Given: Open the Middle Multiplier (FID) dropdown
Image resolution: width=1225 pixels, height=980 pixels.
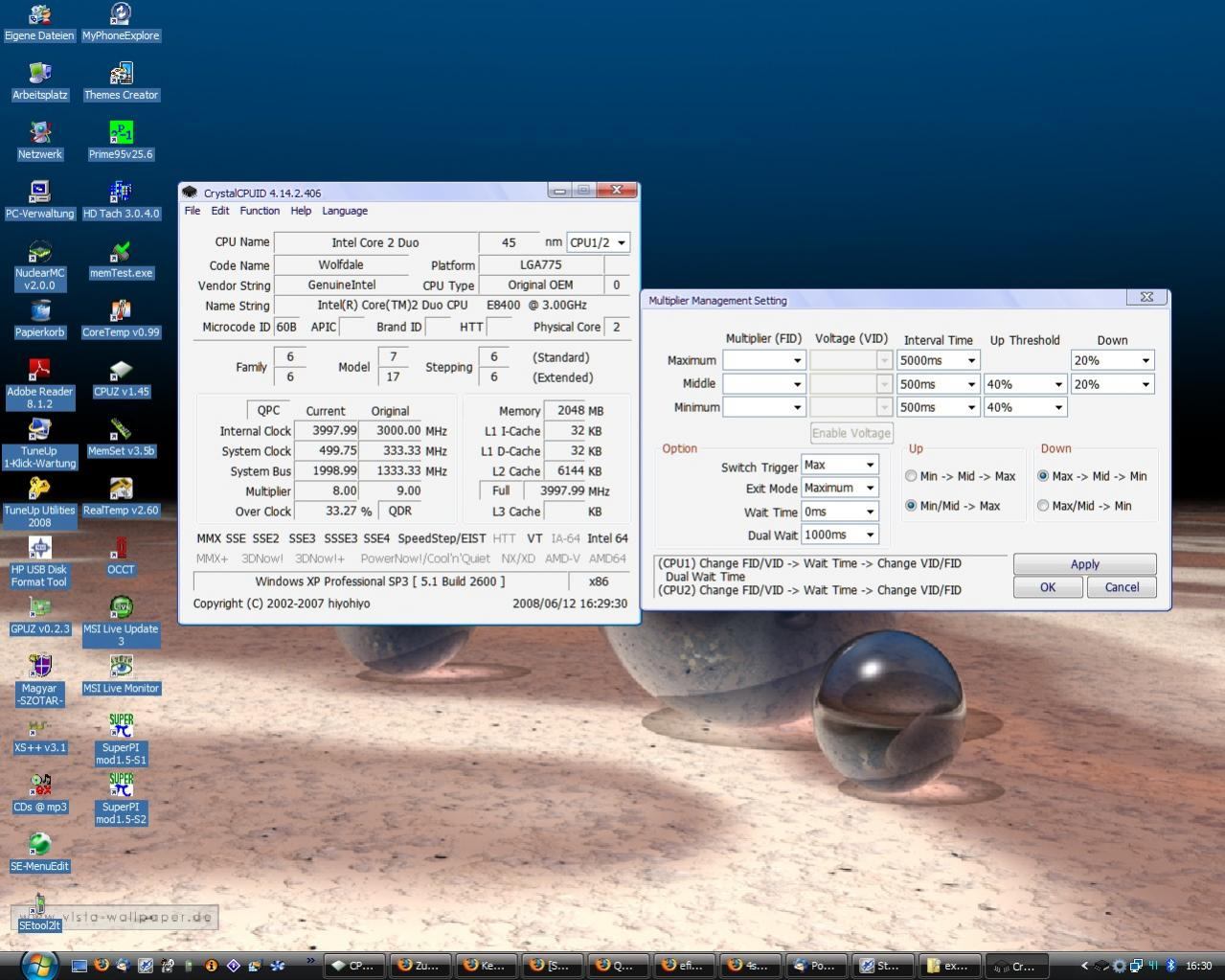Looking at the screenshot, I should (x=764, y=384).
